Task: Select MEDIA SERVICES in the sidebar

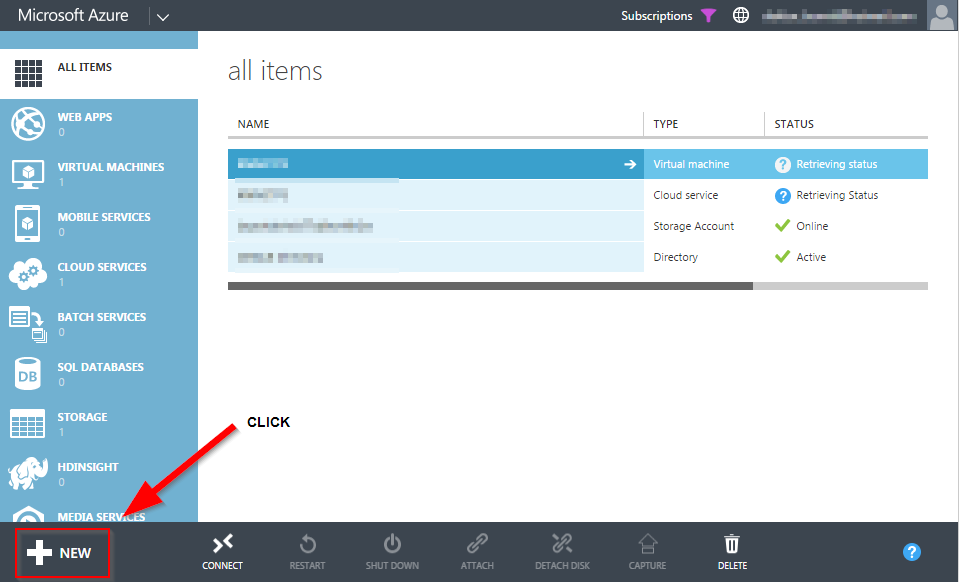Action: tap(102, 517)
